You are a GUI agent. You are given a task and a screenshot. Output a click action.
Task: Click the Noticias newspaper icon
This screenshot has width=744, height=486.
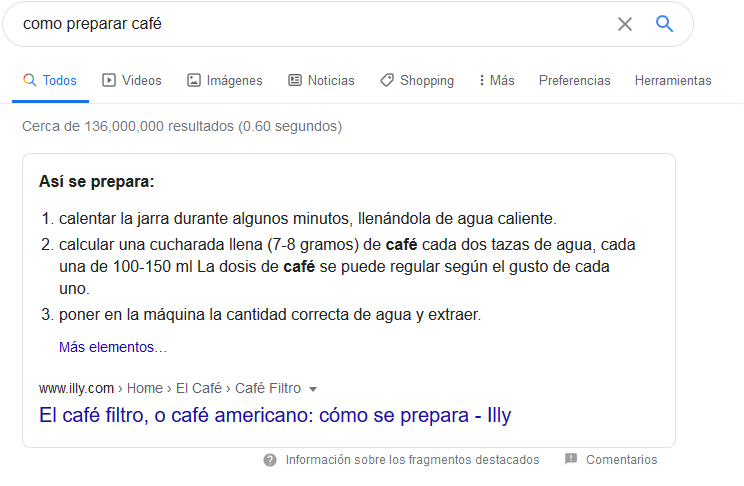pyautogui.click(x=295, y=80)
